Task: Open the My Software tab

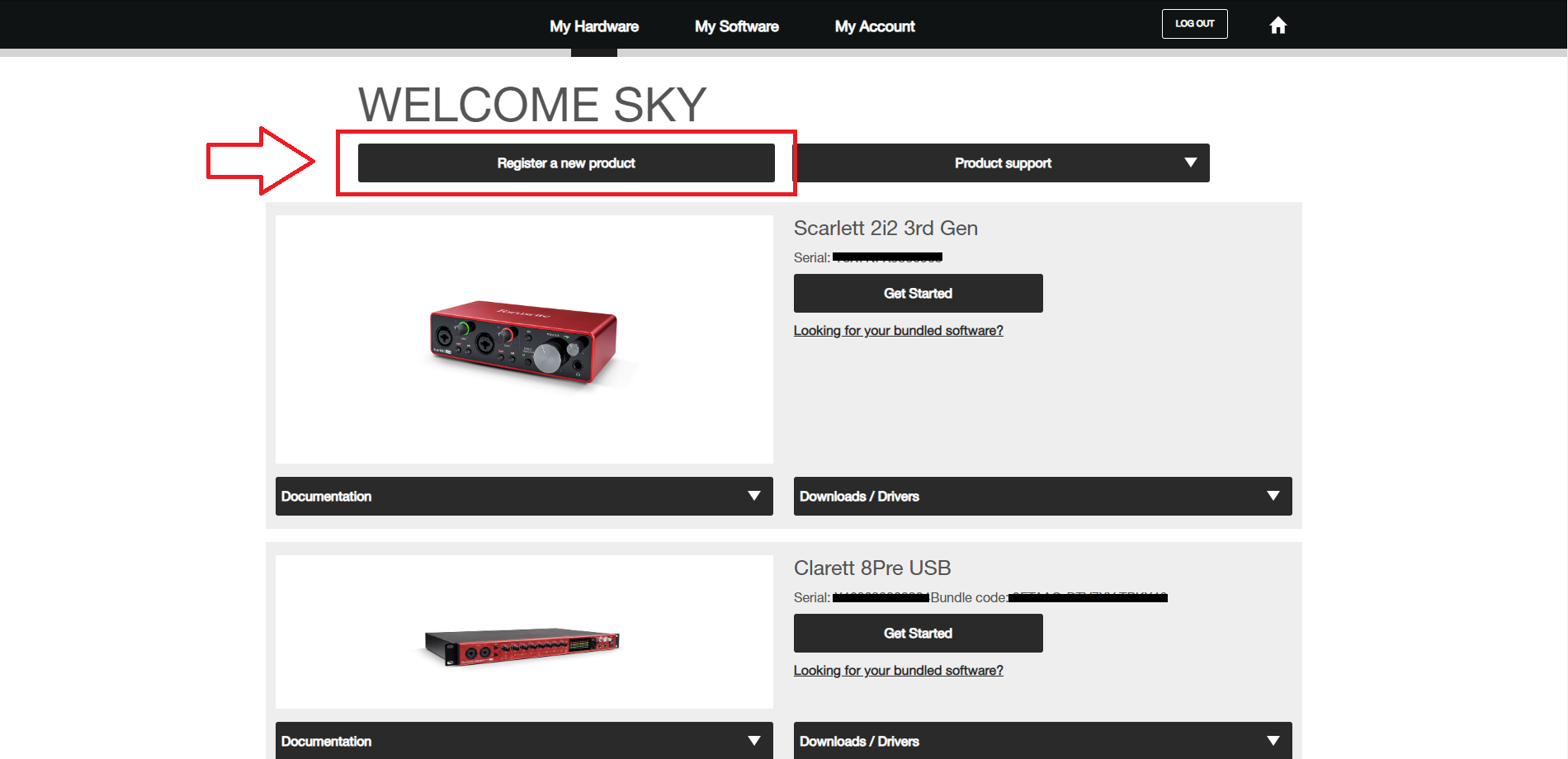Action: pyautogui.click(x=737, y=26)
